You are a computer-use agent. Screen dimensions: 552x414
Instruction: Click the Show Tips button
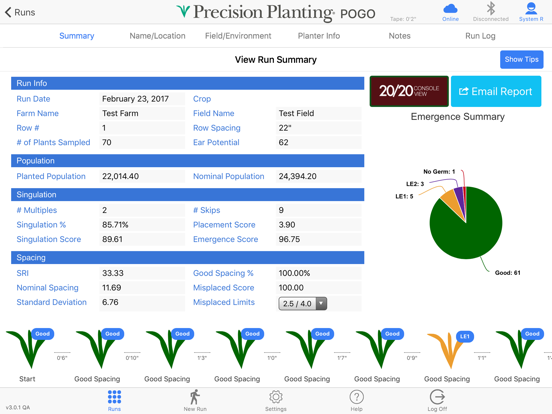tap(521, 59)
